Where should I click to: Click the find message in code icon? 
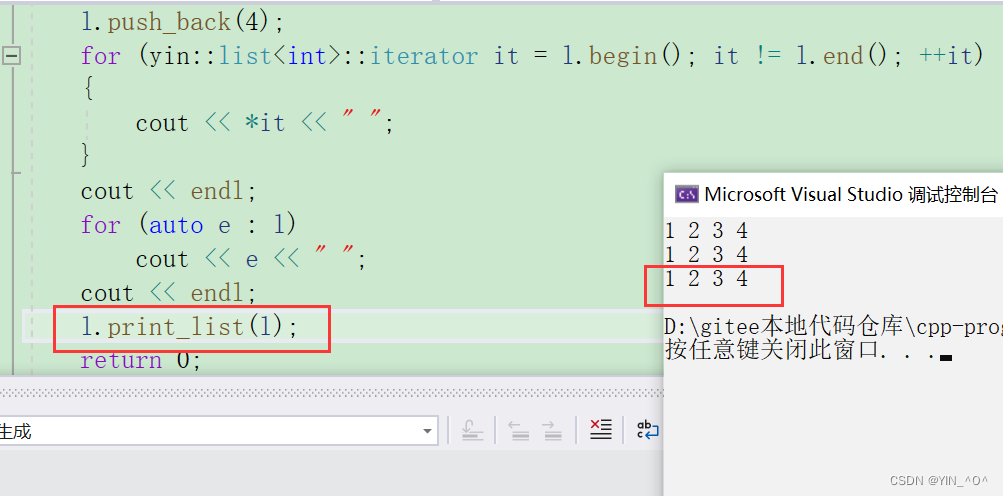pyautogui.click(x=473, y=430)
